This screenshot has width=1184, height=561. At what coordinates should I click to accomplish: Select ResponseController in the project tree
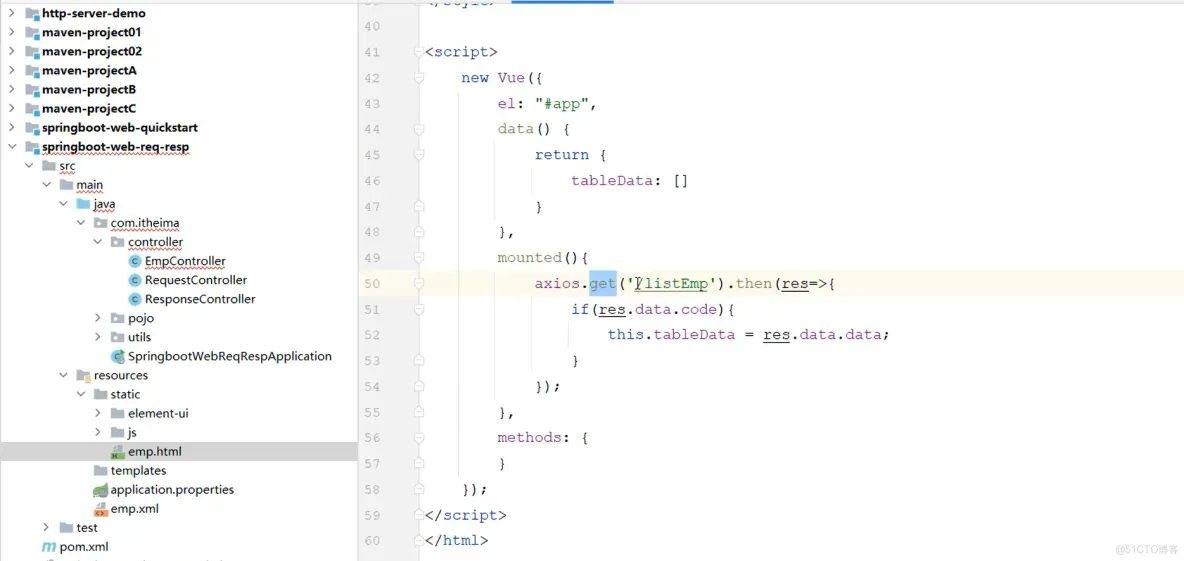[200, 299]
